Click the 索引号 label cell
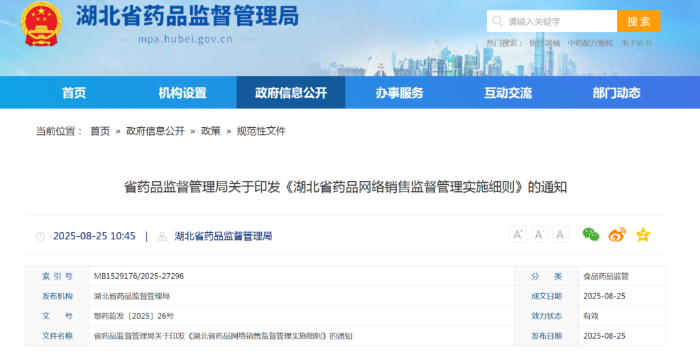This screenshot has width=700, height=364. [x=57, y=276]
